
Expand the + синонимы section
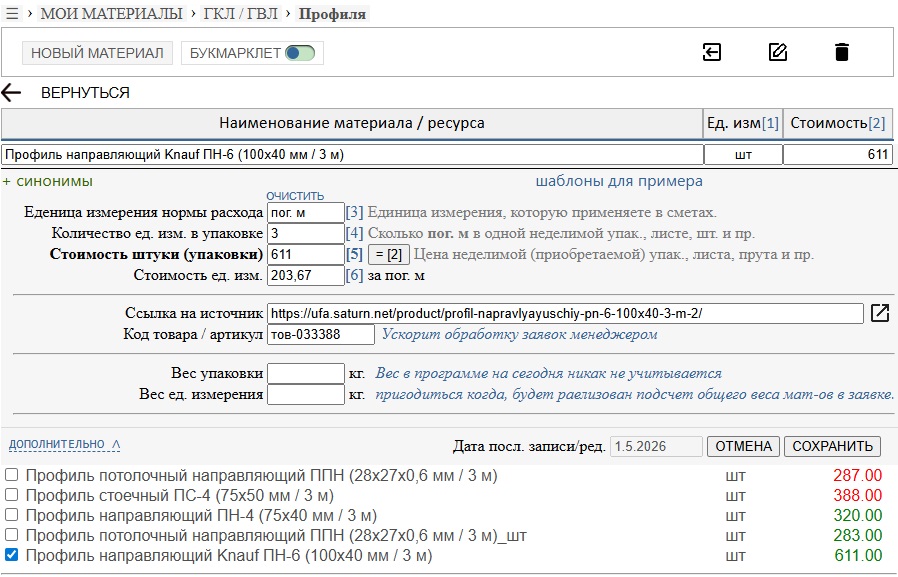tap(48, 181)
